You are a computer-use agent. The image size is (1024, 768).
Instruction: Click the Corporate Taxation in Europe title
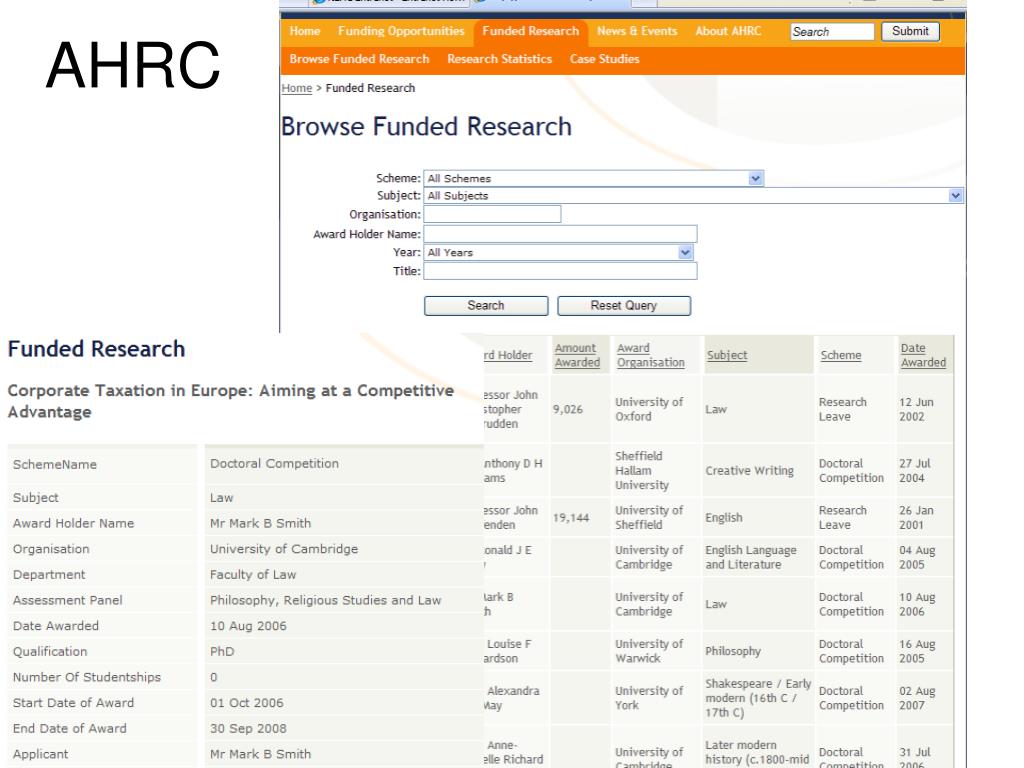[x=231, y=401]
